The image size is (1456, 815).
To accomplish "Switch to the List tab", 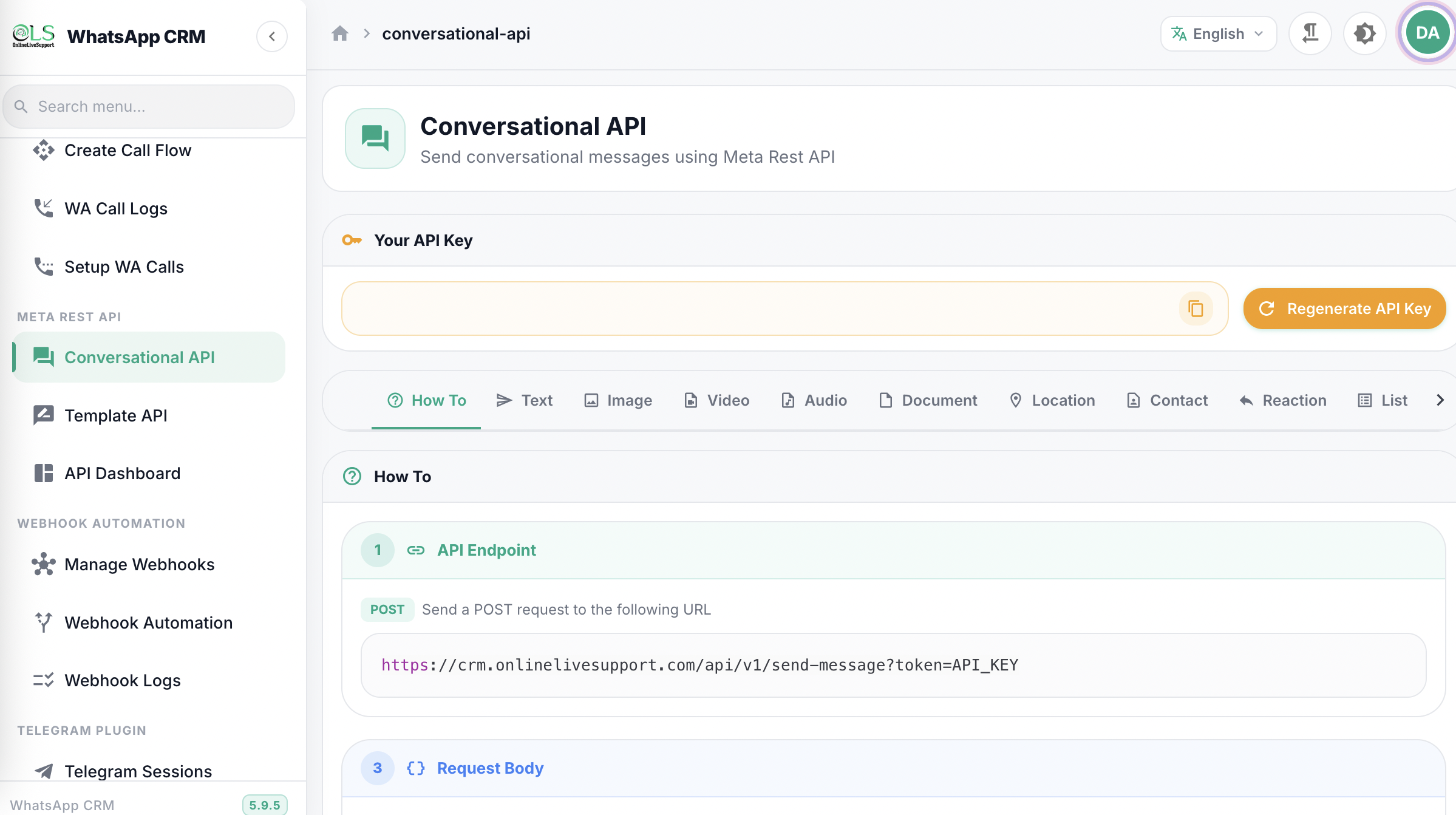I will click(x=1382, y=400).
